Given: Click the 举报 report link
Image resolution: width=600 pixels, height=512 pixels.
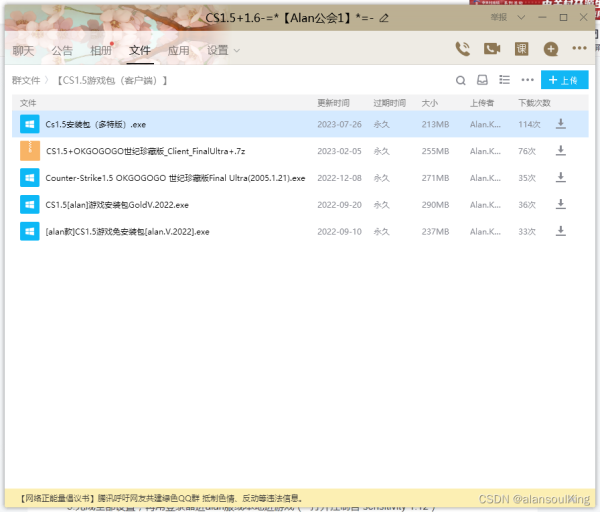Looking at the screenshot, I should coord(499,17).
